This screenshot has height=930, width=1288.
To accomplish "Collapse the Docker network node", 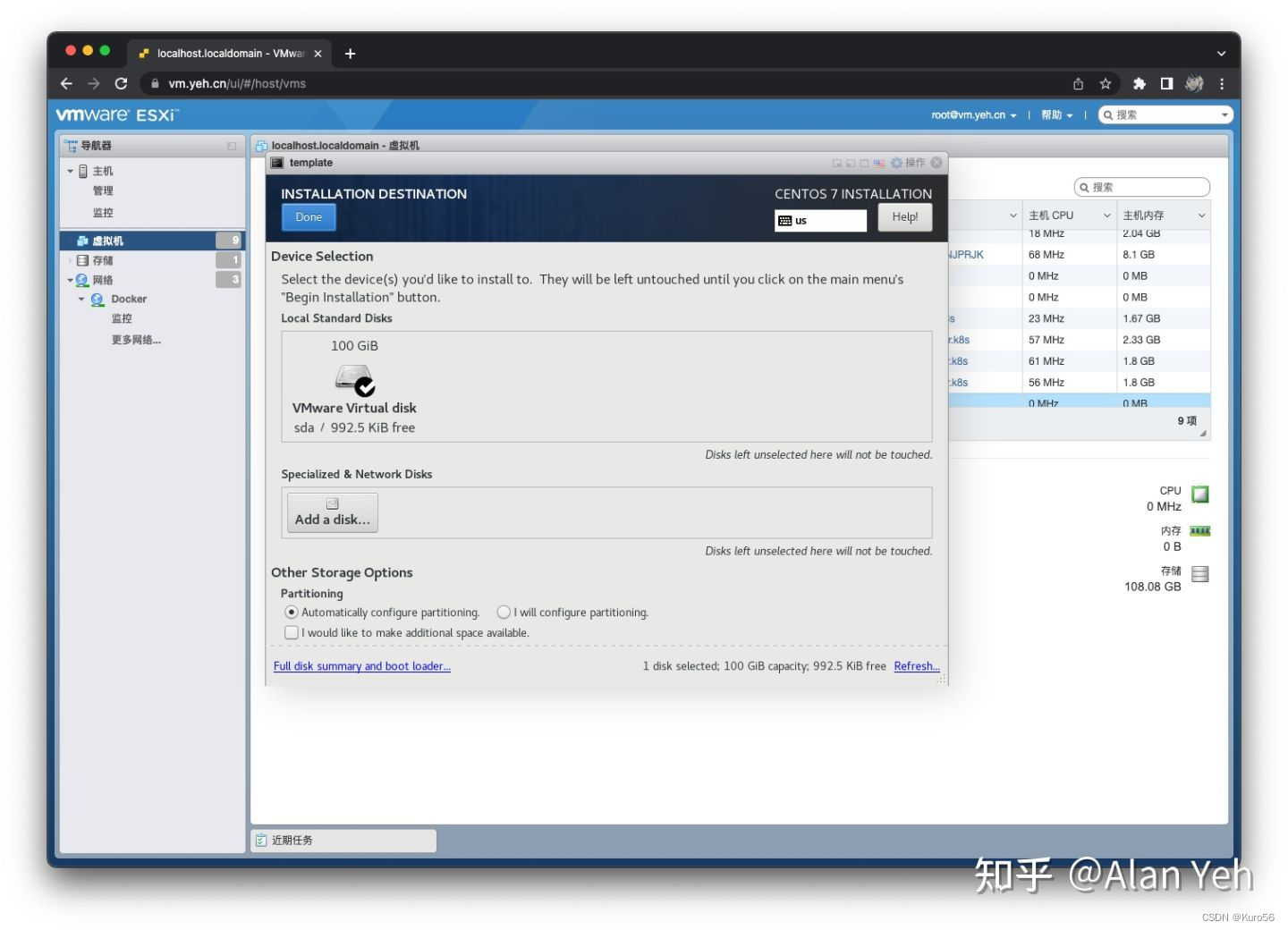I will pos(81,300).
